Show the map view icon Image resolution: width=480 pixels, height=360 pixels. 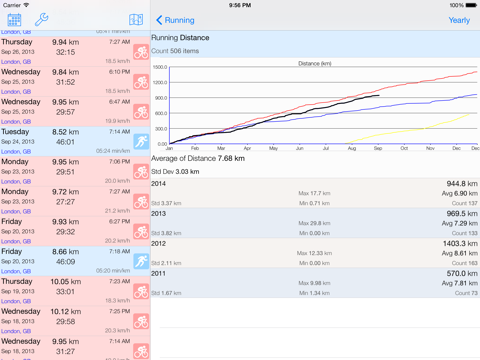(x=136, y=20)
